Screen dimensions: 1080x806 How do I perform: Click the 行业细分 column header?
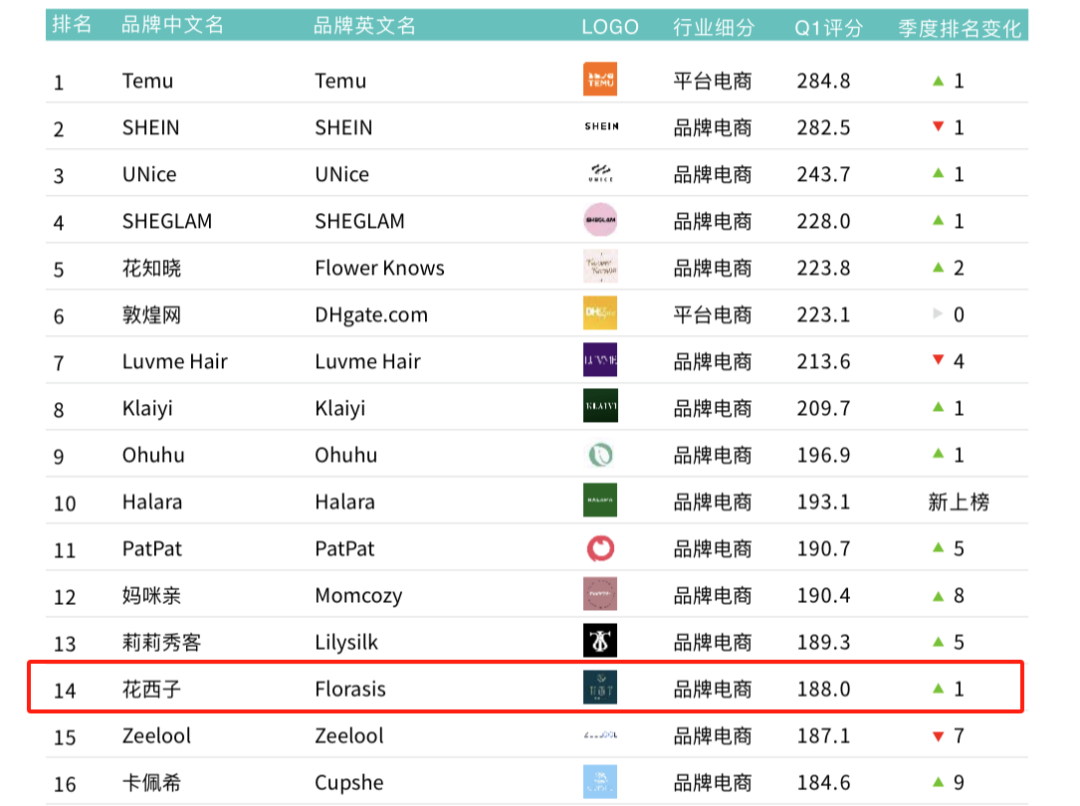[x=713, y=27]
